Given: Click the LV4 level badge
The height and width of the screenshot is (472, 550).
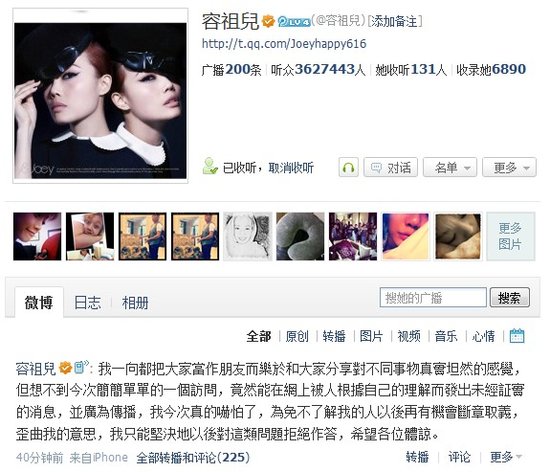Looking at the screenshot, I should (294, 22).
